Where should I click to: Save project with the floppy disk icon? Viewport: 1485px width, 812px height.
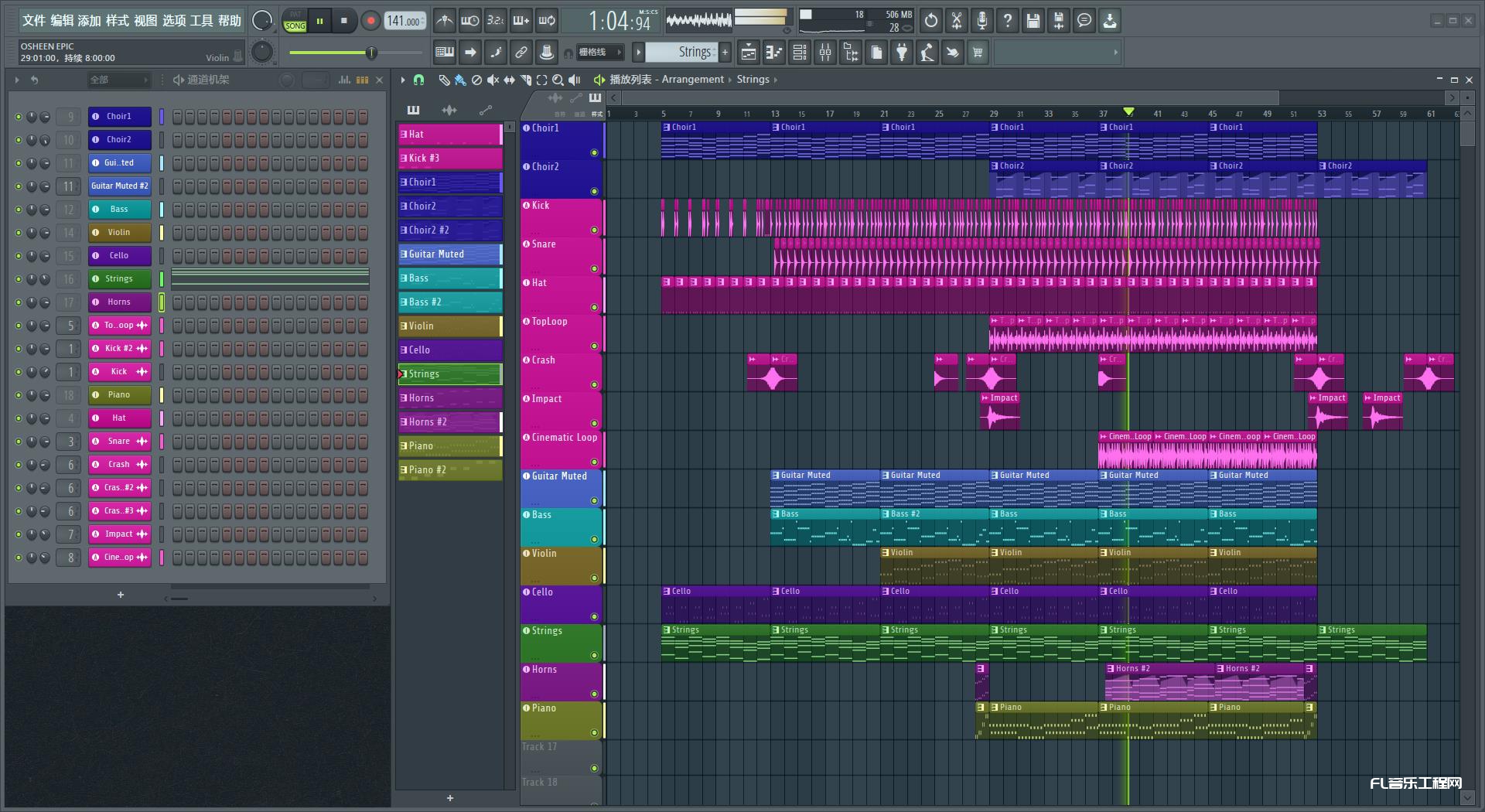(x=1033, y=21)
